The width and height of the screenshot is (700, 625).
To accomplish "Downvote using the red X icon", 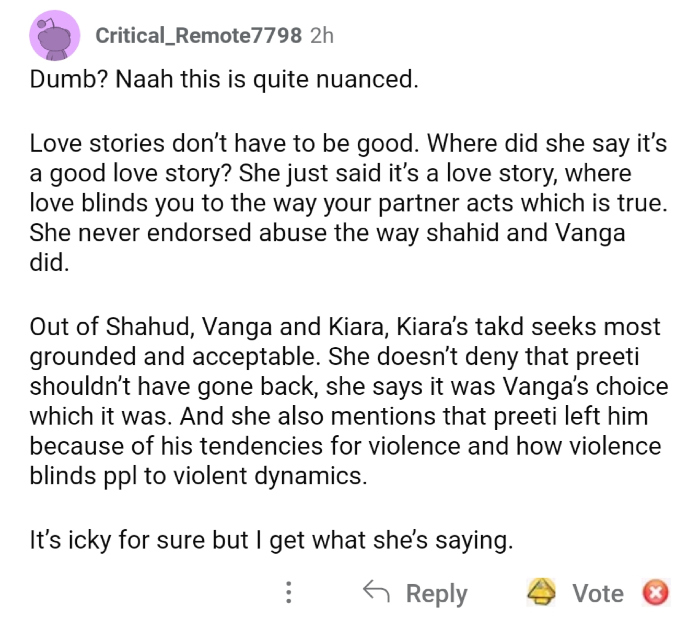I will 655,593.
